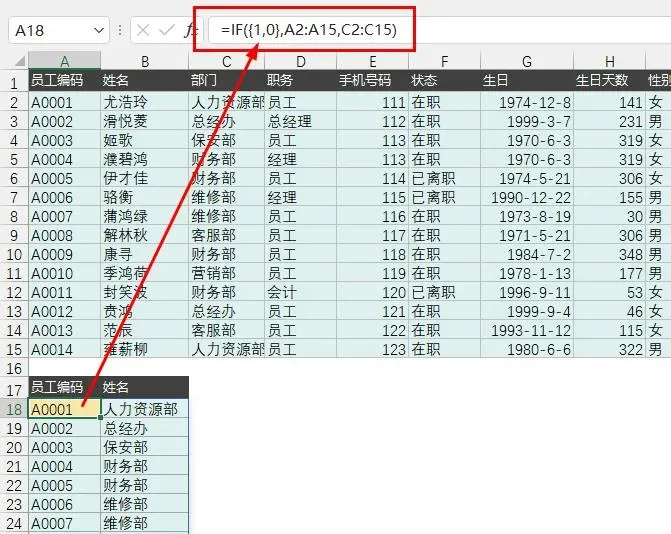Select name cell 骆衡
The width and height of the screenshot is (671, 534).
(145, 197)
